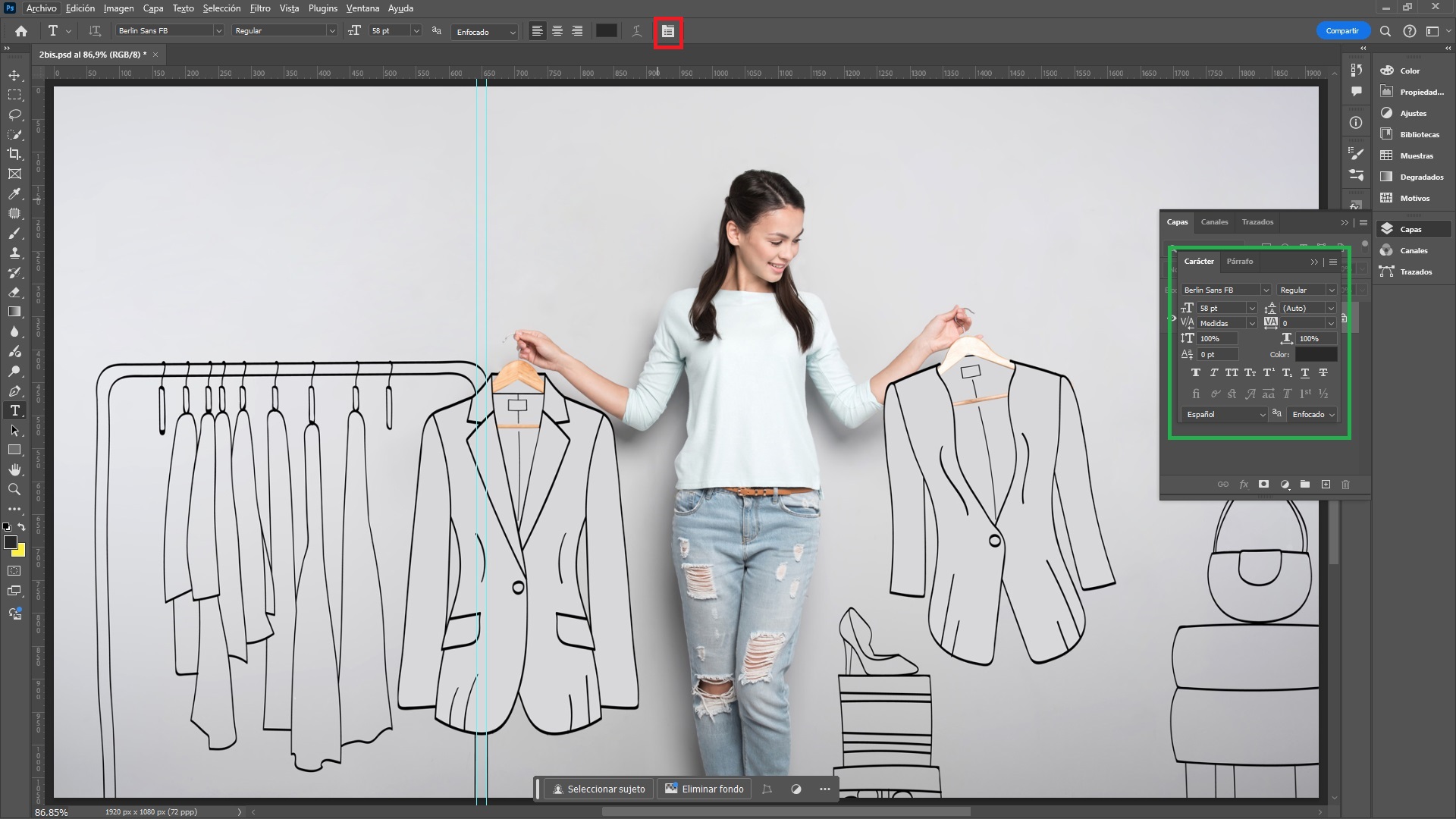Select the Brush tool
The height and width of the screenshot is (819, 1456).
[14, 233]
